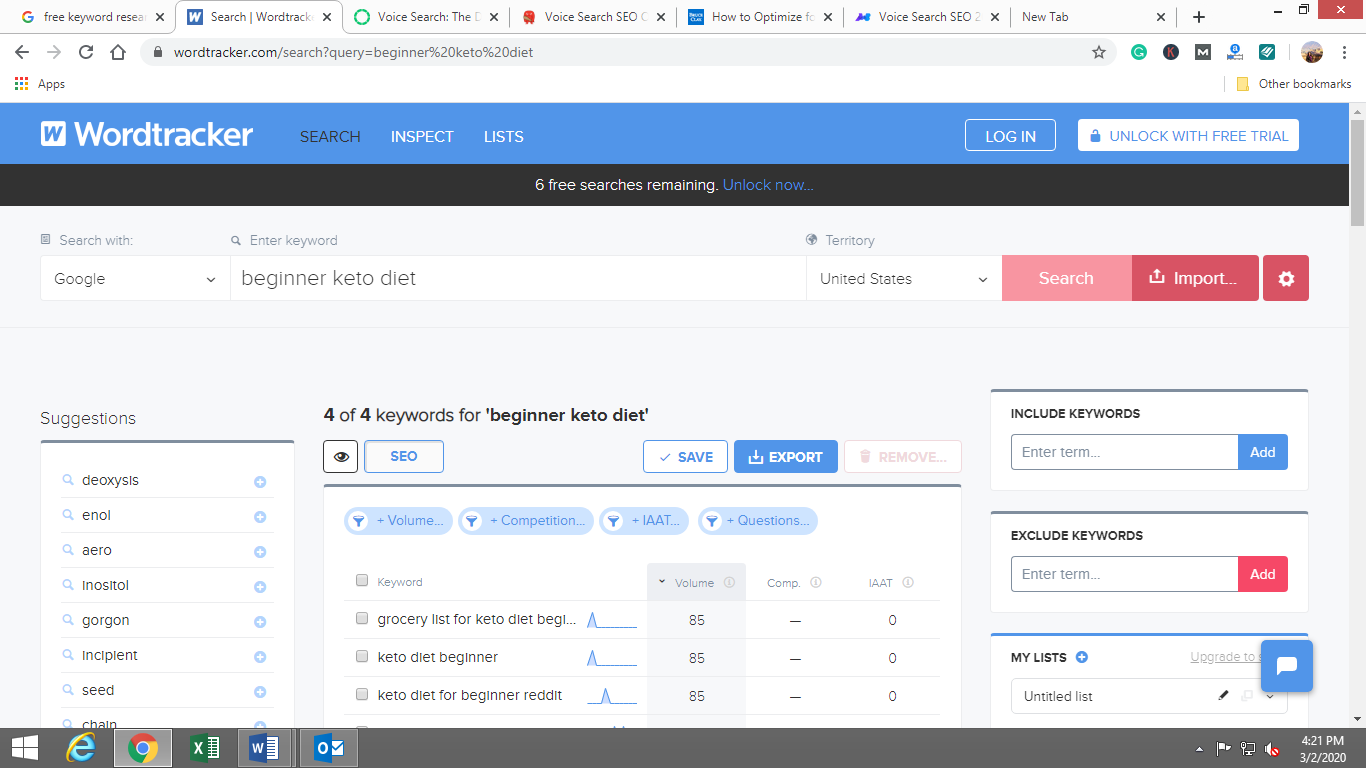Image resolution: width=1366 pixels, height=768 pixels.
Task: Click the EXPORT button
Action: coord(785,457)
